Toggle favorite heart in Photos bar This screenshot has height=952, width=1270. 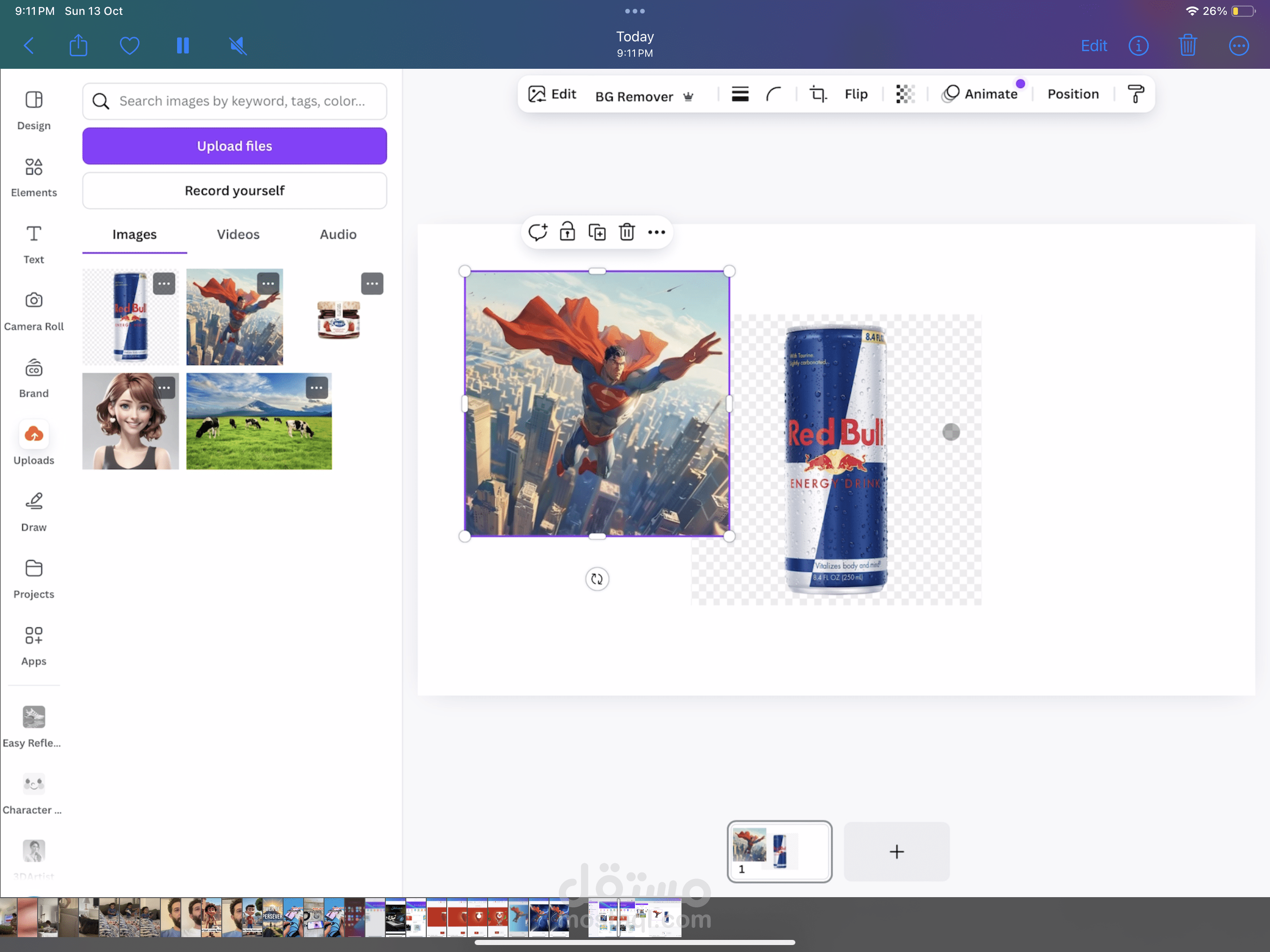(130, 46)
